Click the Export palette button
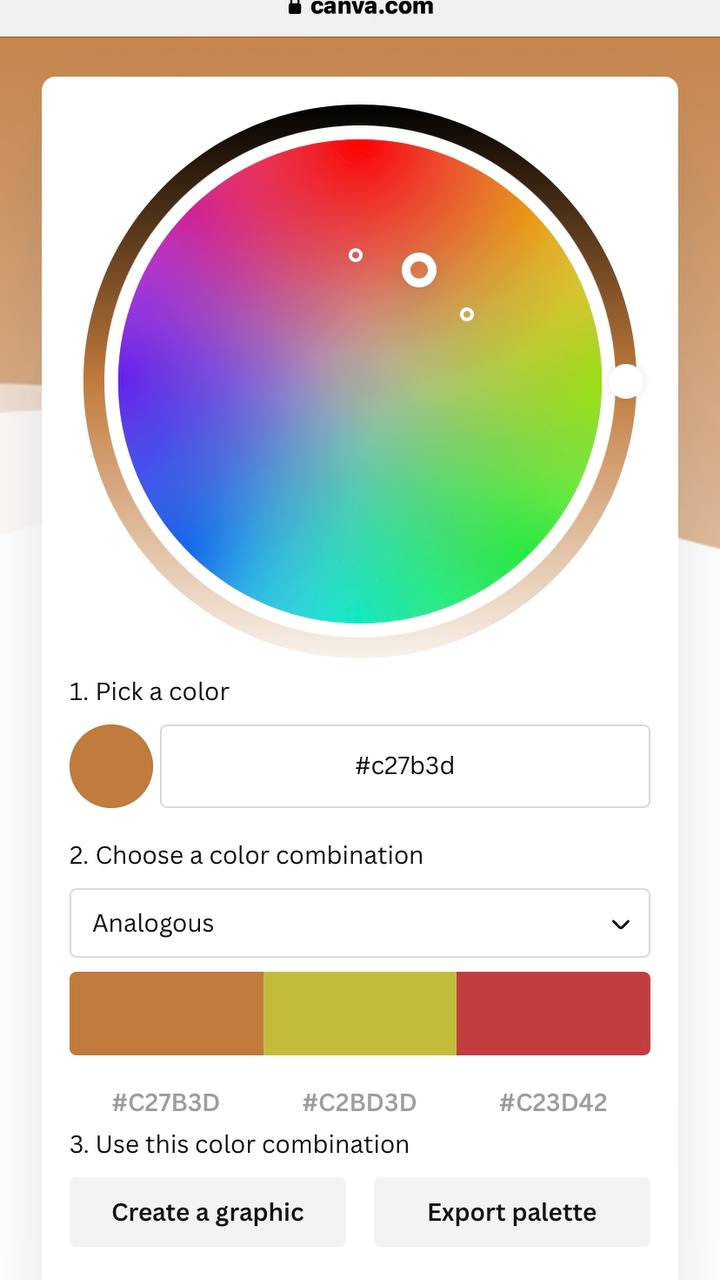 512,1212
